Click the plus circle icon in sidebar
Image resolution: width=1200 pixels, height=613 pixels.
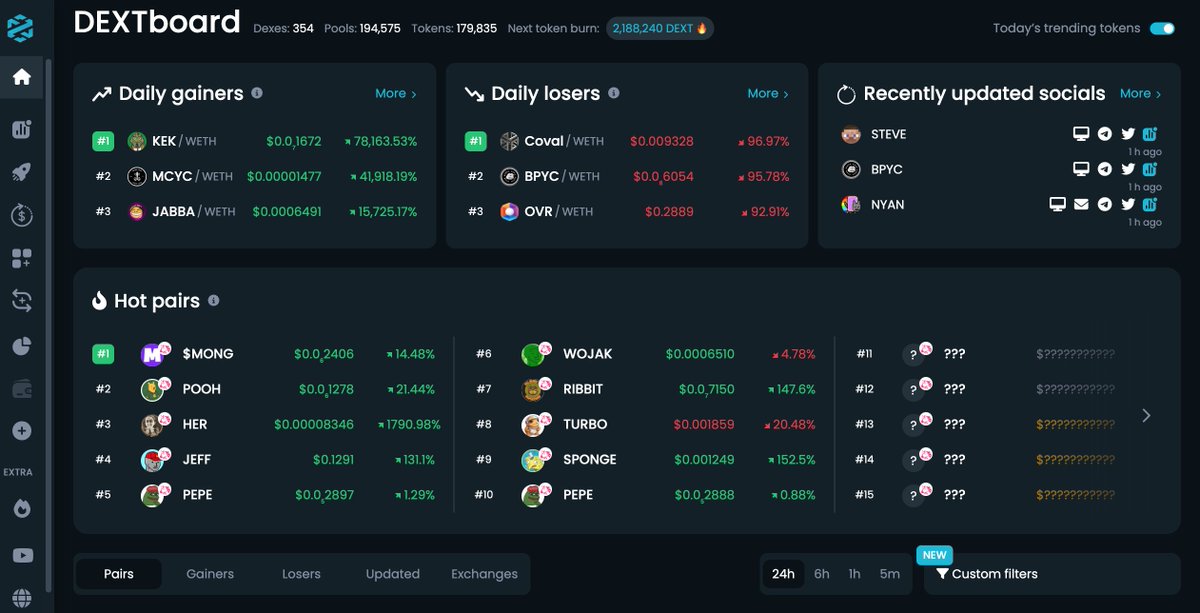click(21, 431)
